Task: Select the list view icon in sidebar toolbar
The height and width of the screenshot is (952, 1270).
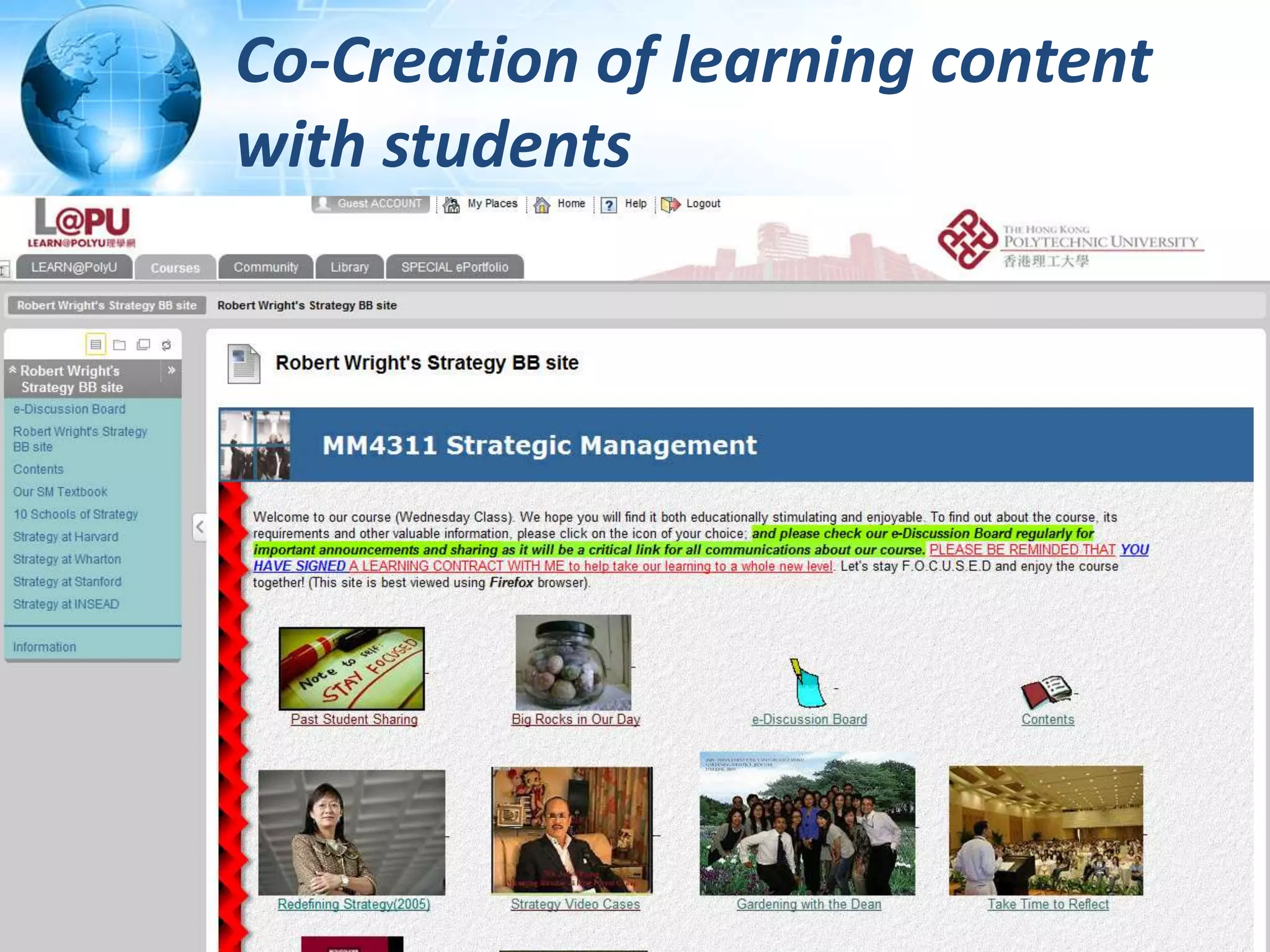Action: click(95, 345)
